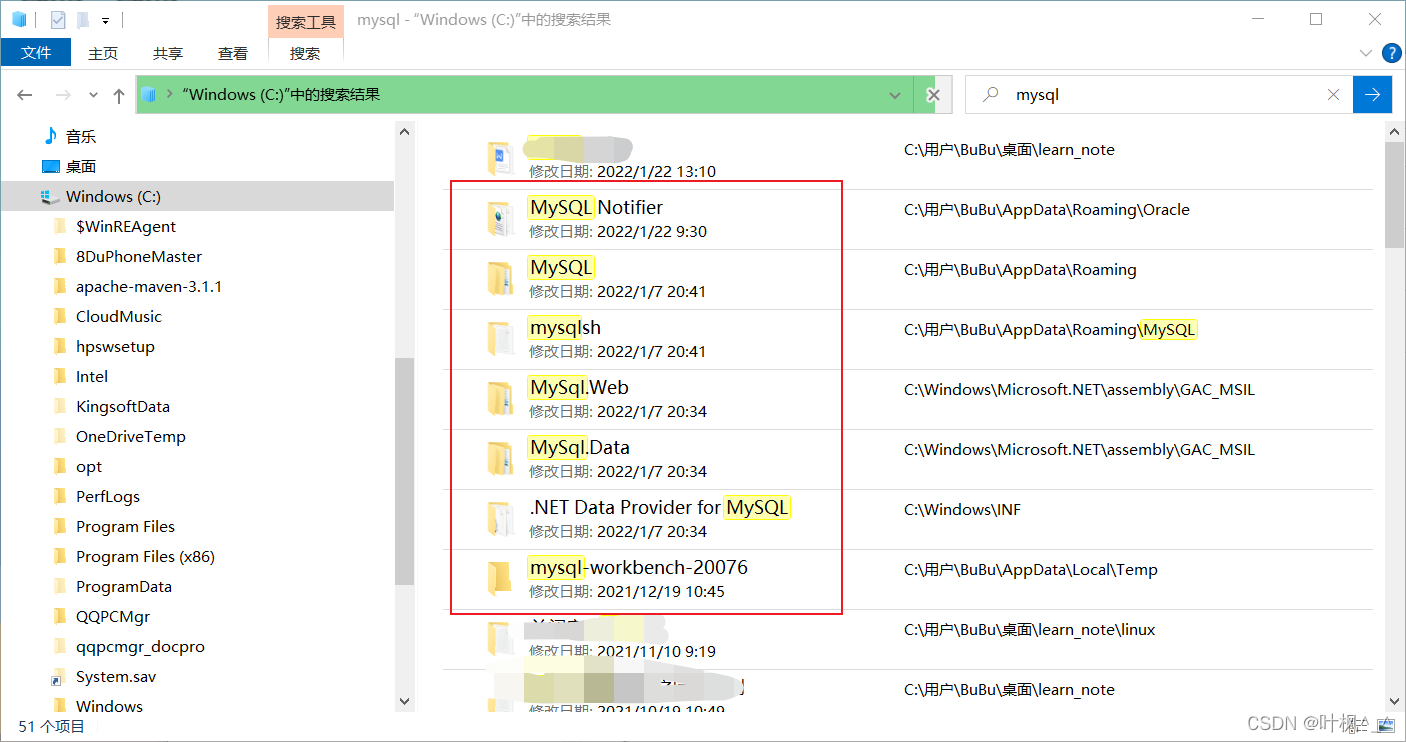This screenshot has height=742, width=1406.
Task: Click results list vertical scrollbar thumb
Action: pyautogui.click(x=1395, y=195)
